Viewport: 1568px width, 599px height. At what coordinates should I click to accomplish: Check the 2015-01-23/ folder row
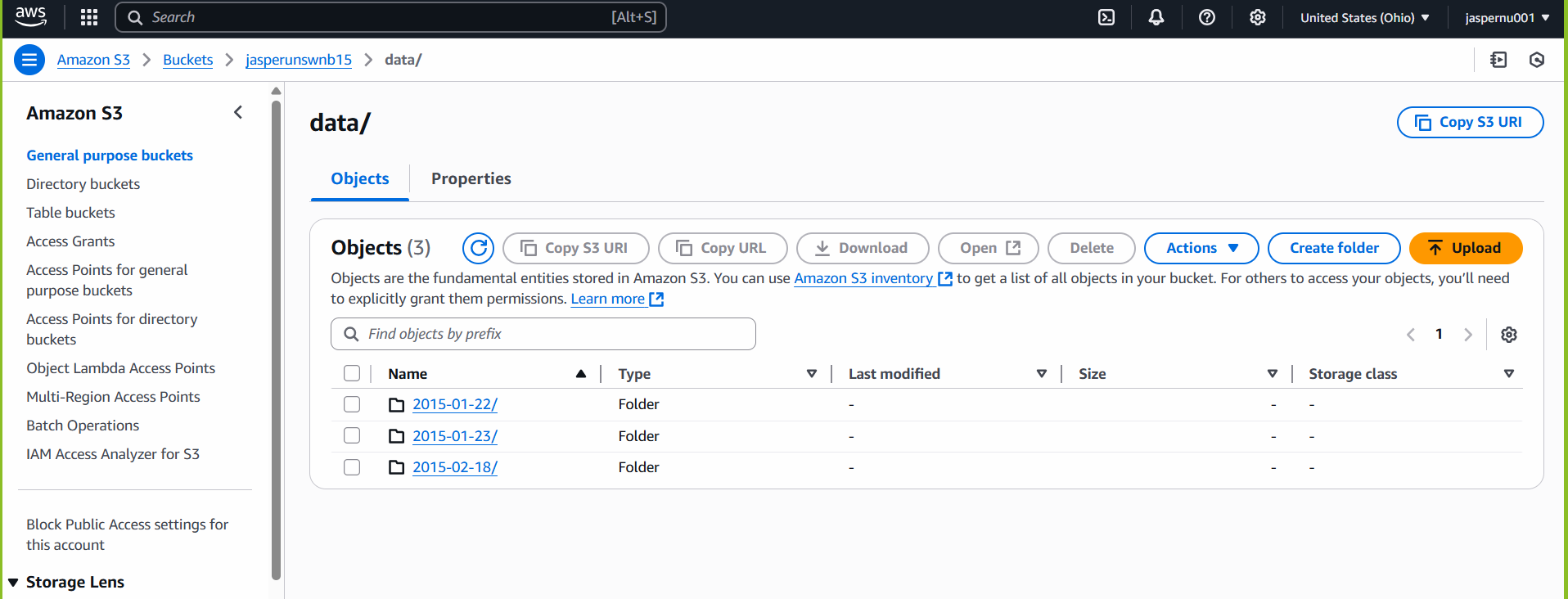click(352, 435)
